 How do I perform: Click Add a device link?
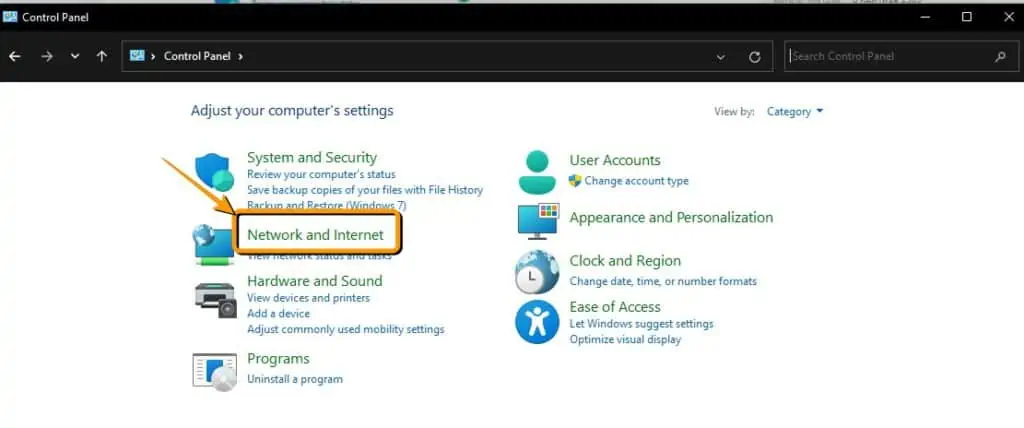pyautogui.click(x=278, y=314)
